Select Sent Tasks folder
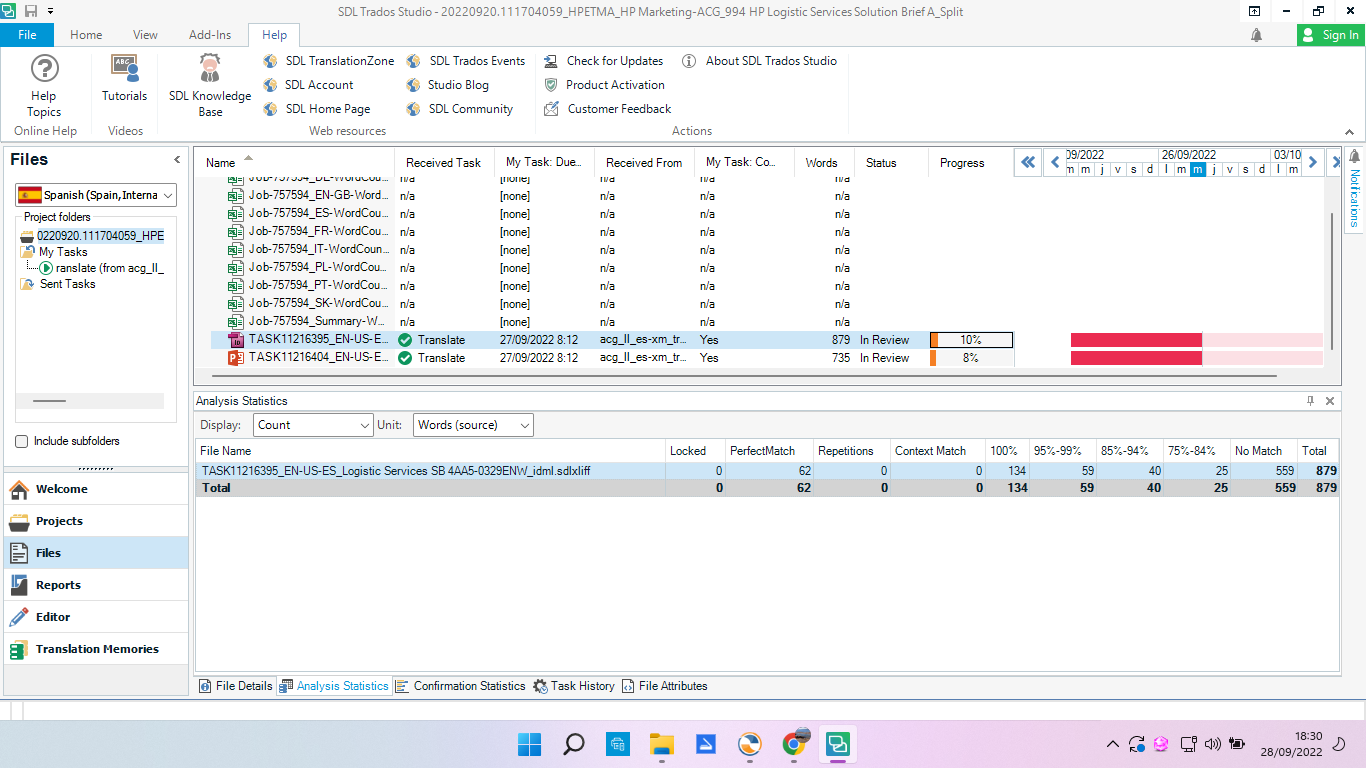1366x768 pixels. pos(58,284)
